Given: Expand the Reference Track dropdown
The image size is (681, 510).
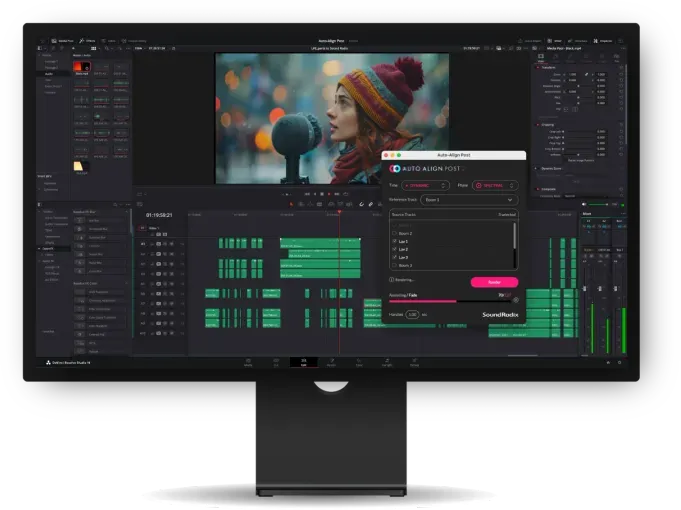Looking at the screenshot, I should [469, 200].
